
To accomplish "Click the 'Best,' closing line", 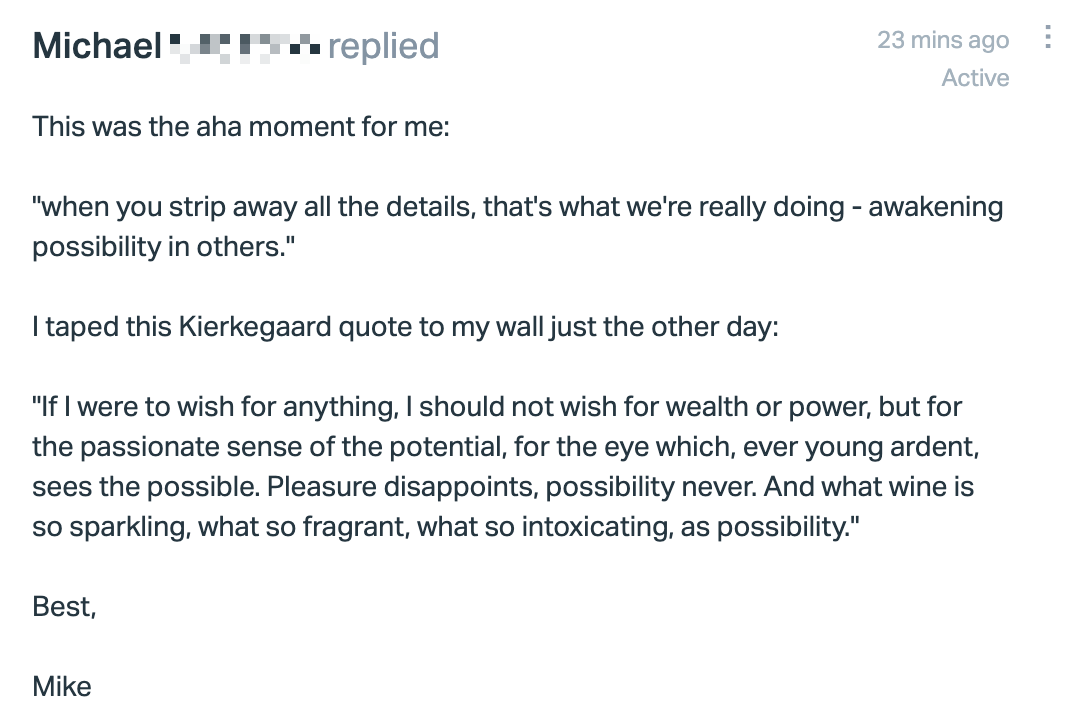I will point(64,607).
